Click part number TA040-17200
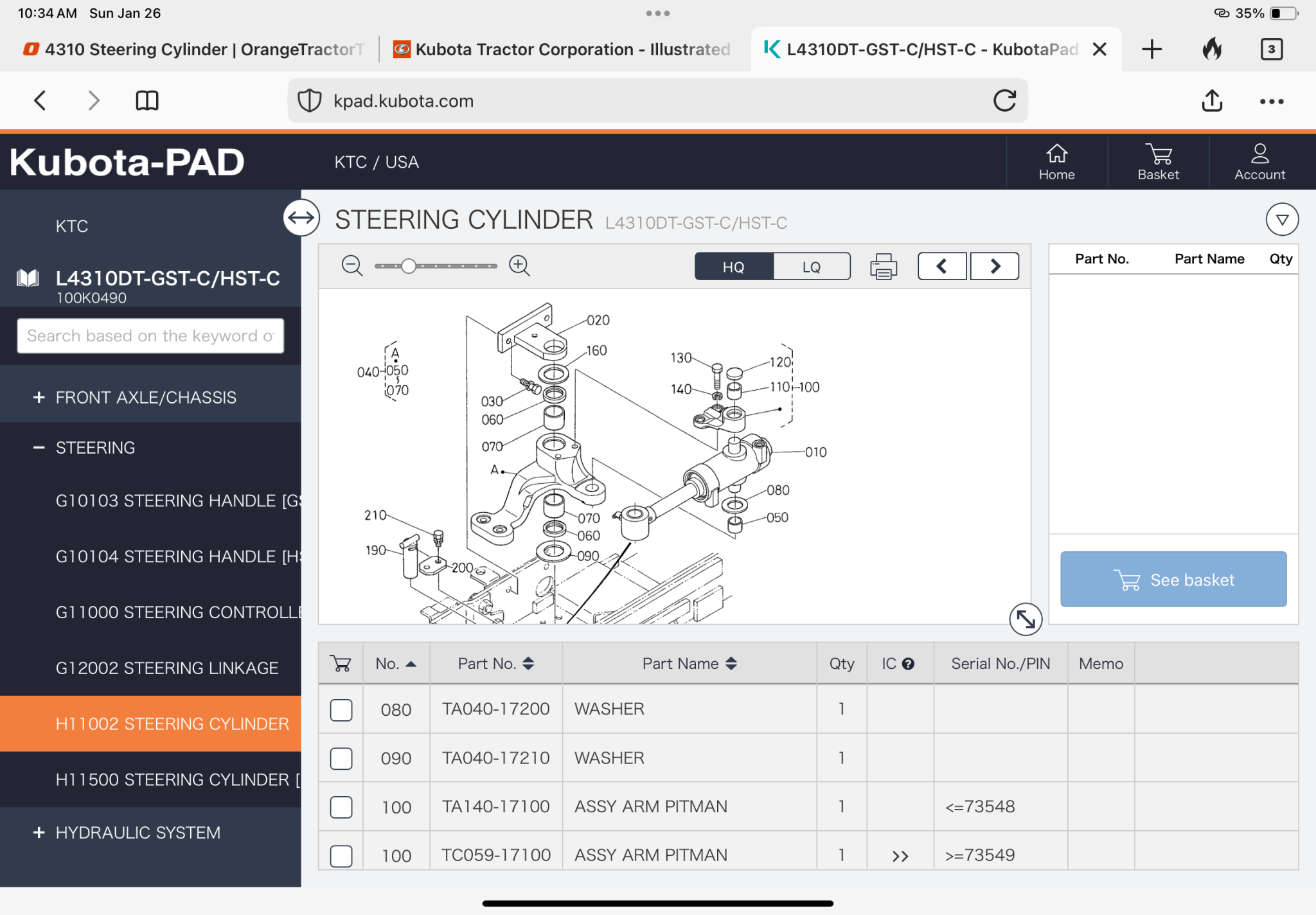Viewport: 1316px width, 915px height. point(495,709)
